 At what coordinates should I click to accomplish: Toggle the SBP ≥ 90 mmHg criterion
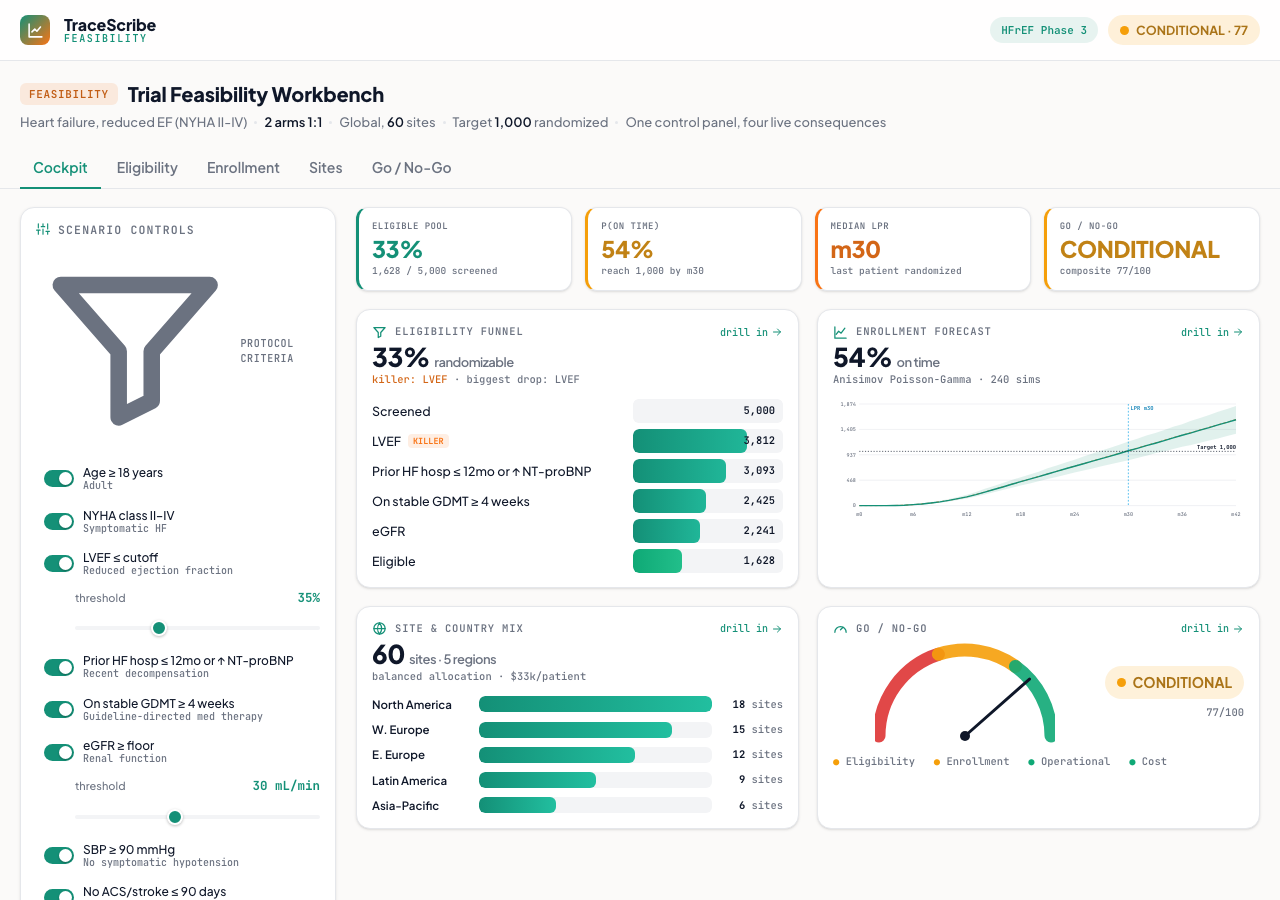(59, 855)
